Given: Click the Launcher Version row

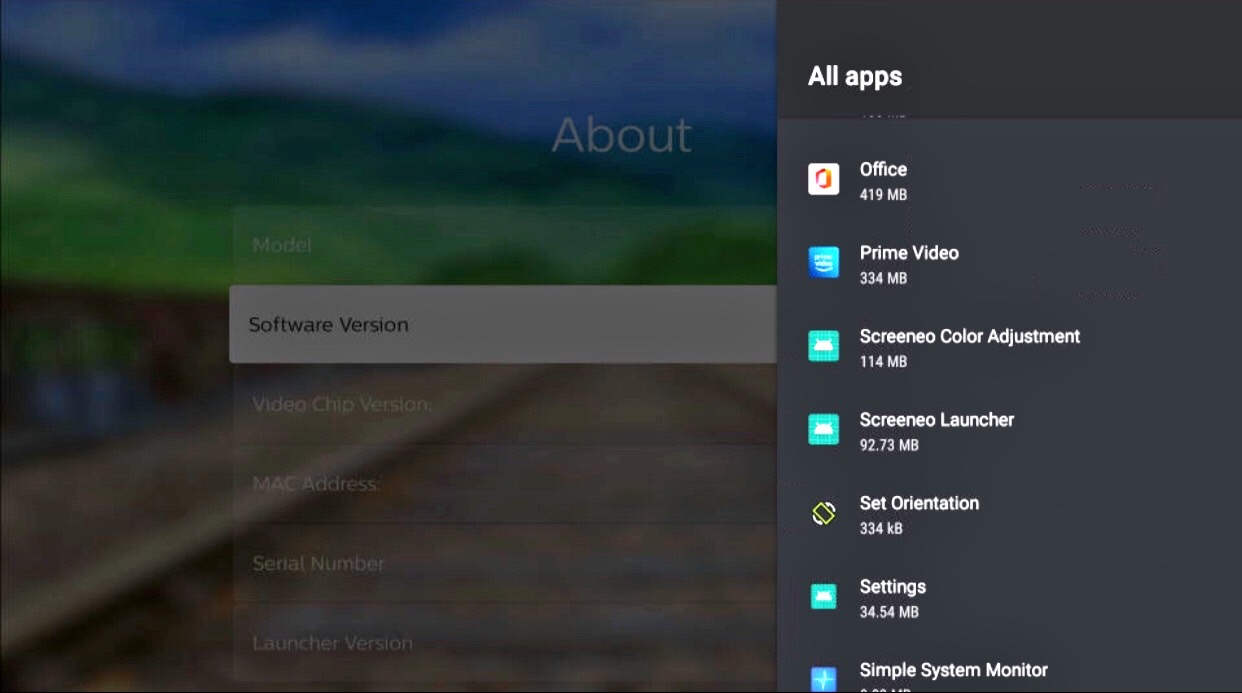Looking at the screenshot, I should pyautogui.click(x=502, y=643).
